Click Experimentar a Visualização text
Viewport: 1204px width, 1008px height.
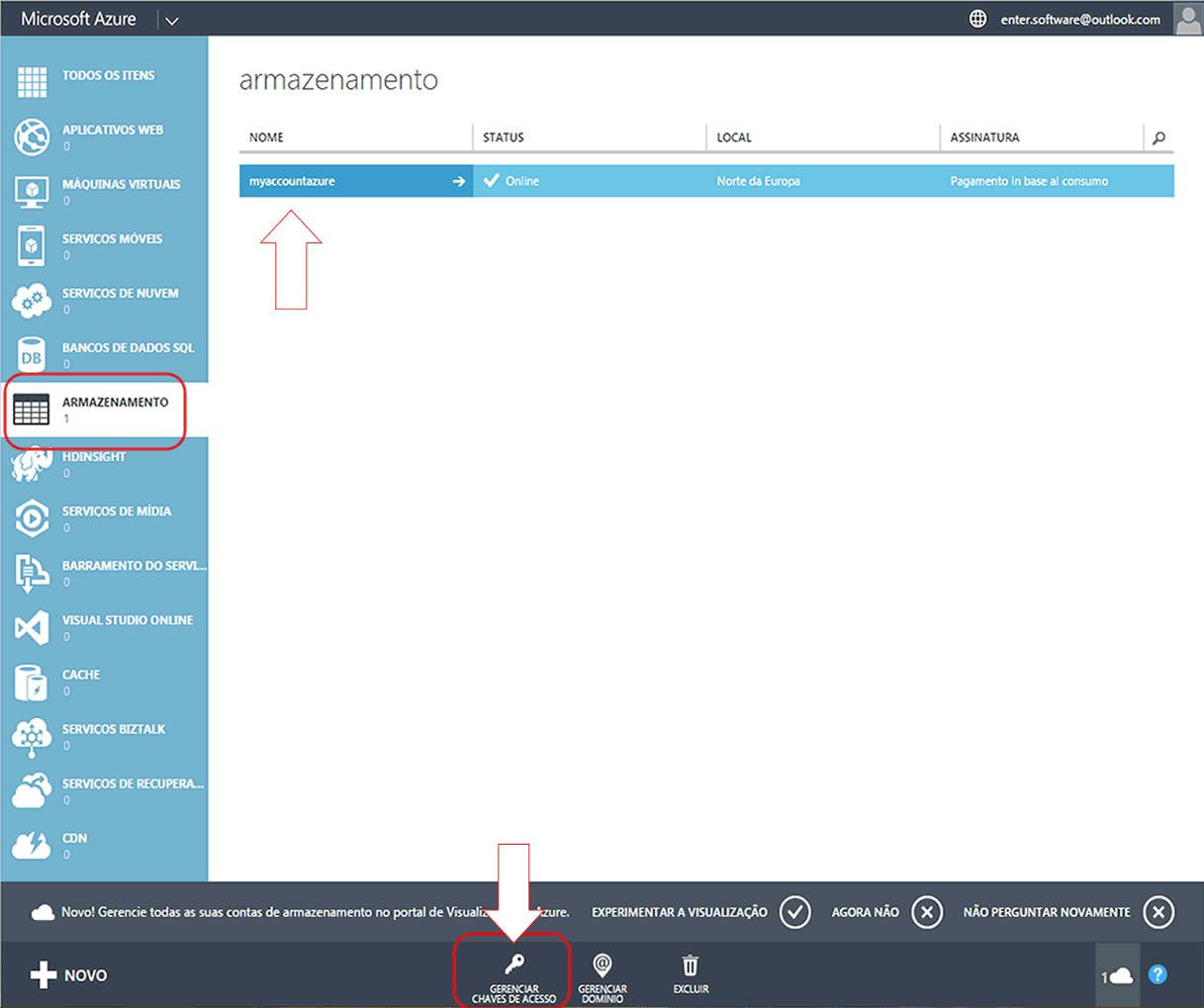(x=680, y=912)
